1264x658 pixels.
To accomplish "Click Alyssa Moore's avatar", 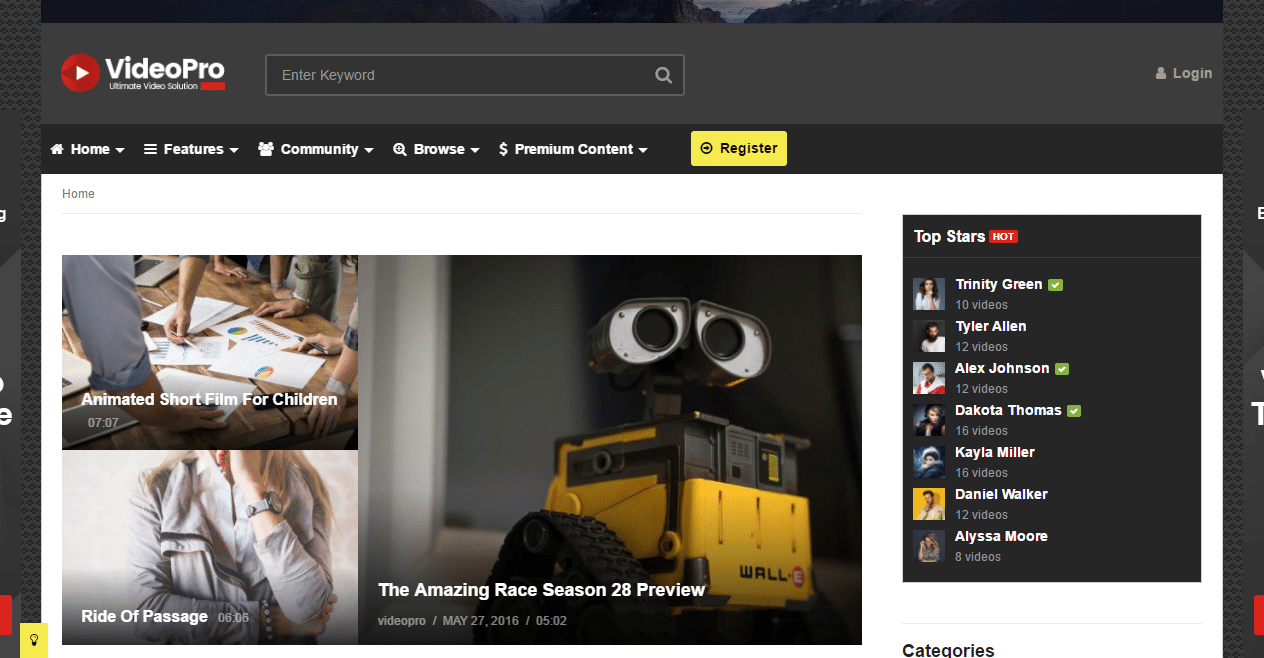I will coord(929,546).
